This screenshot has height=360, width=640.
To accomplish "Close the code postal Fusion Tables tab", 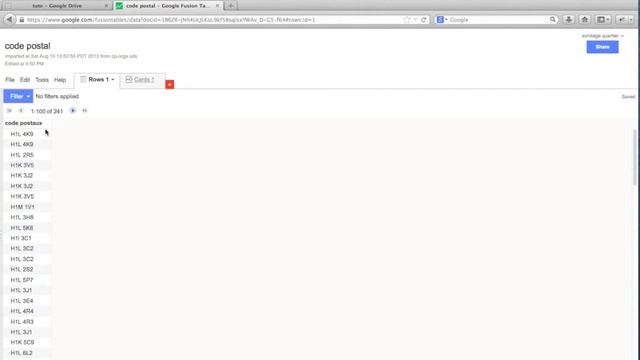I will (x=217, y=6).
